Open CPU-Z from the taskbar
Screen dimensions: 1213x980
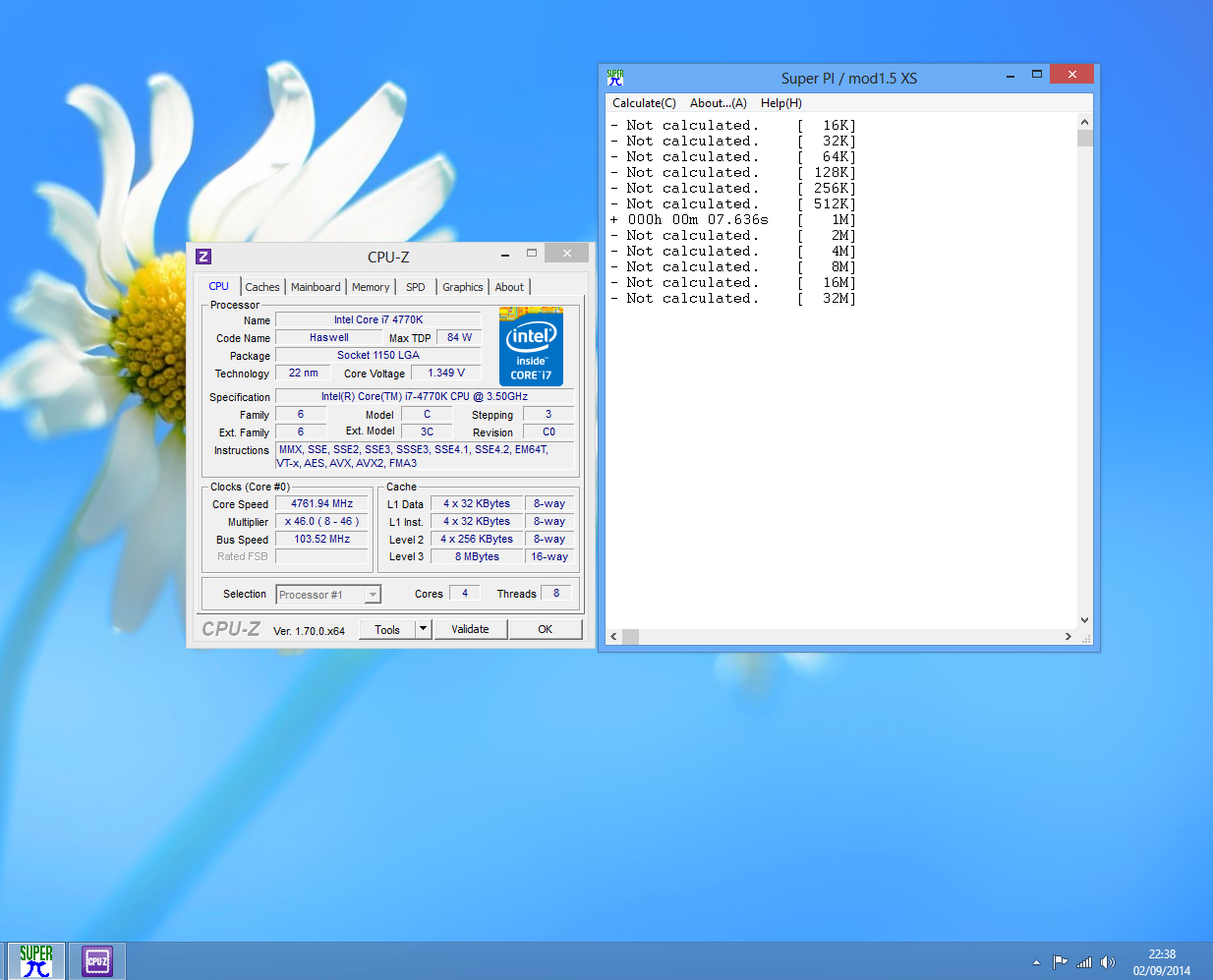96,961
